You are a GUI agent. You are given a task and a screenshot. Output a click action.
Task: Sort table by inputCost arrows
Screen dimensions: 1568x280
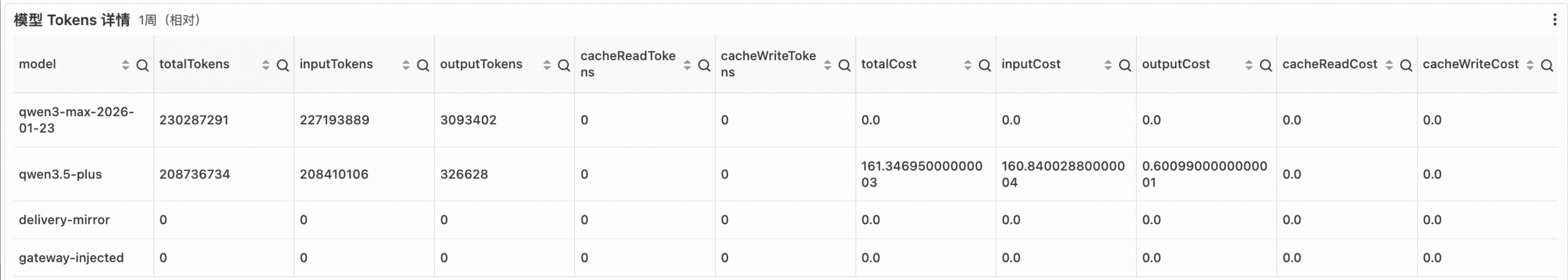click(1108, 66)
